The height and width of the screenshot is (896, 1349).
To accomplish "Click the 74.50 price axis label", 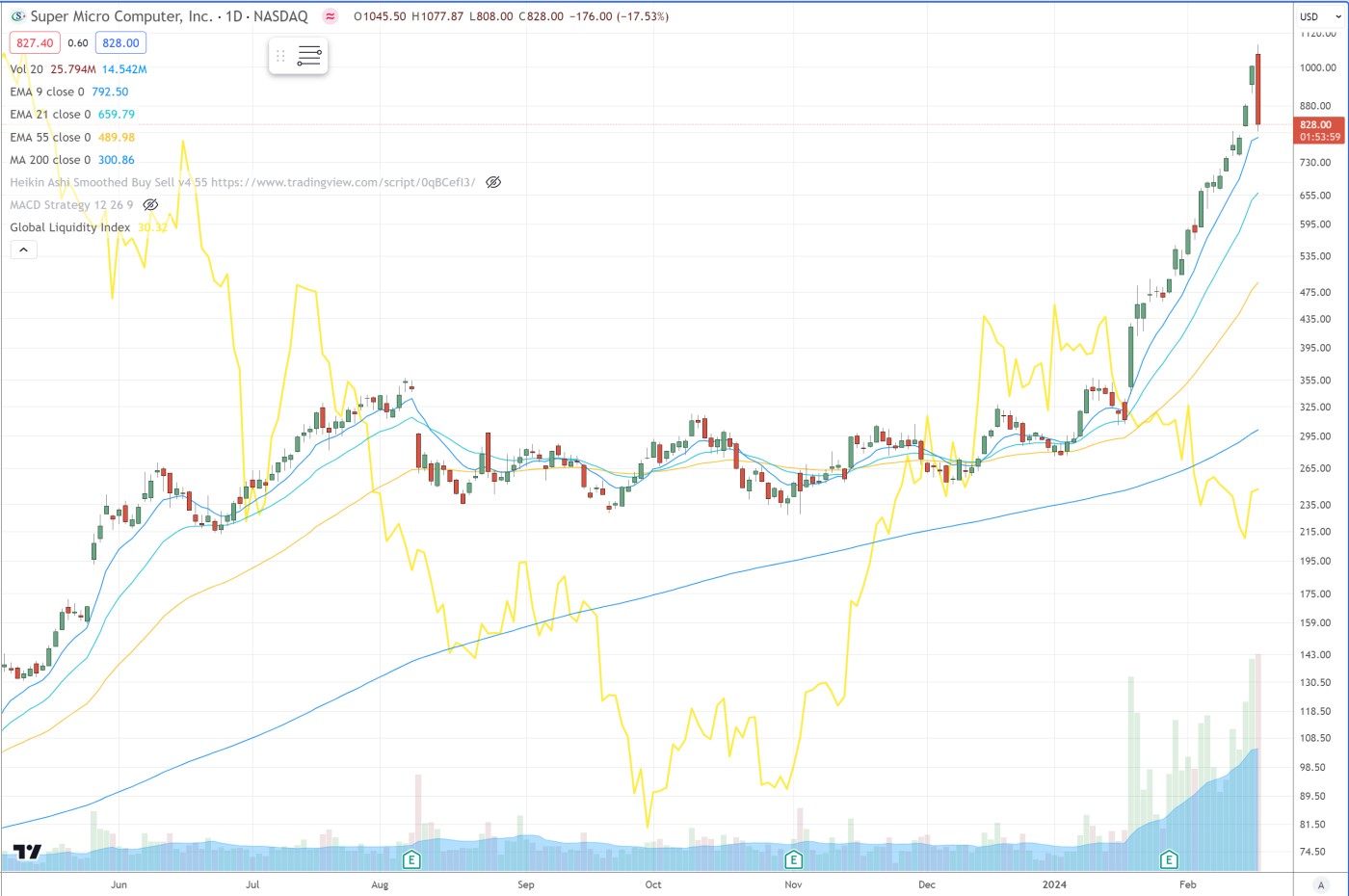I will pyautogui.click(x=1312, y=852).
